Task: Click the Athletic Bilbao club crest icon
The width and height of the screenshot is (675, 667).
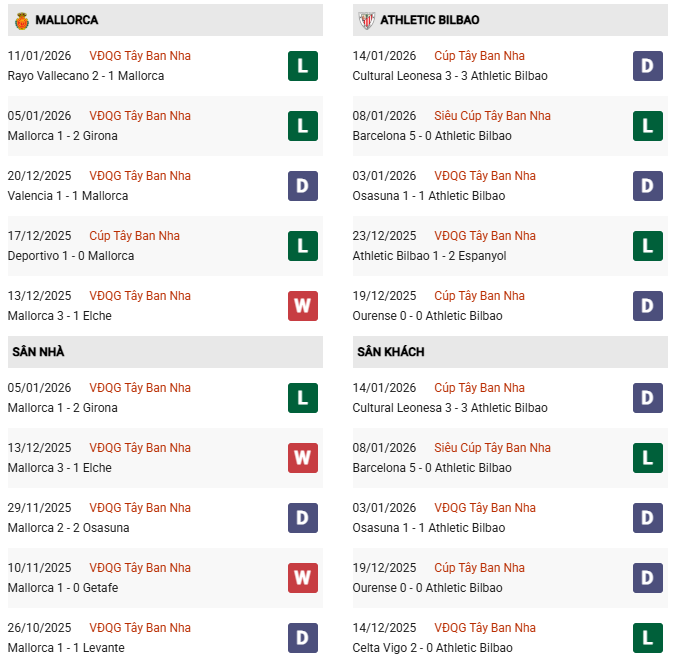Action: (366, 20)
